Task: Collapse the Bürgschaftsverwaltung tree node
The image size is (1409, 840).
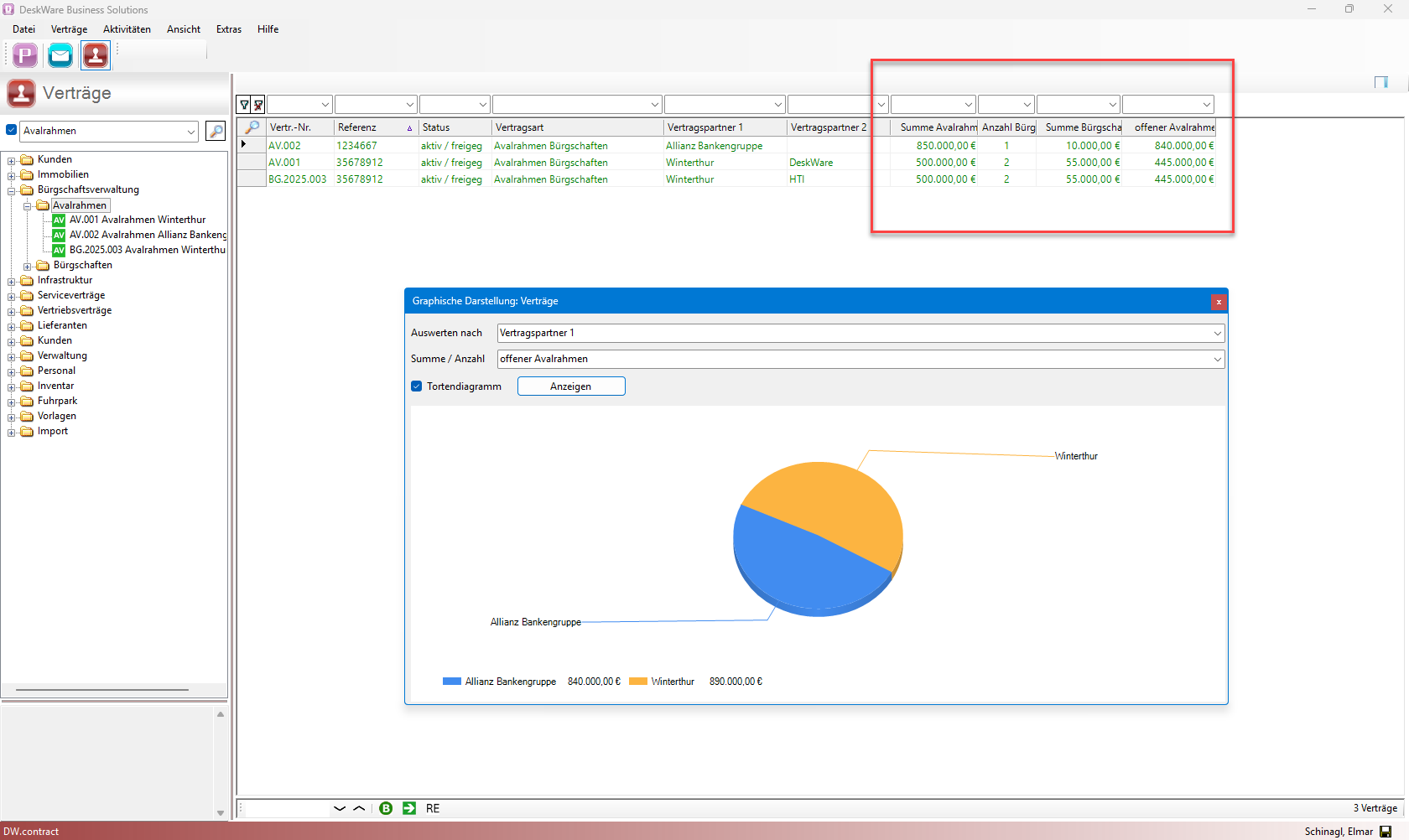Action: [x=12, y=190]
